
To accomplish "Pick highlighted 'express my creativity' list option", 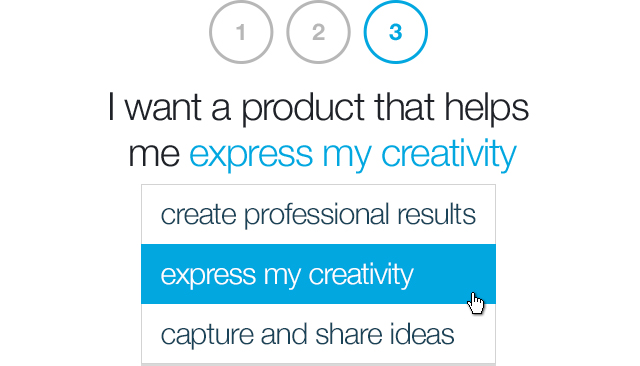I will [318, 274].
